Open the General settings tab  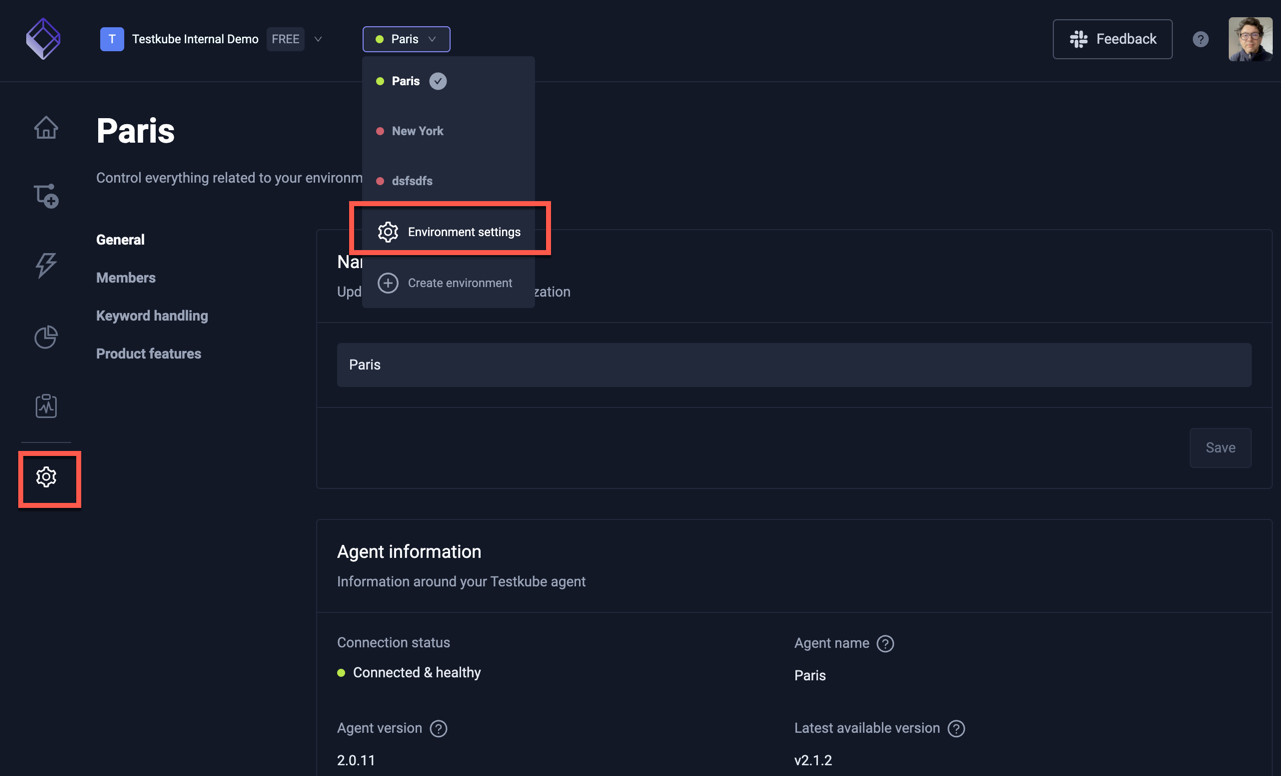click(120, 240)
